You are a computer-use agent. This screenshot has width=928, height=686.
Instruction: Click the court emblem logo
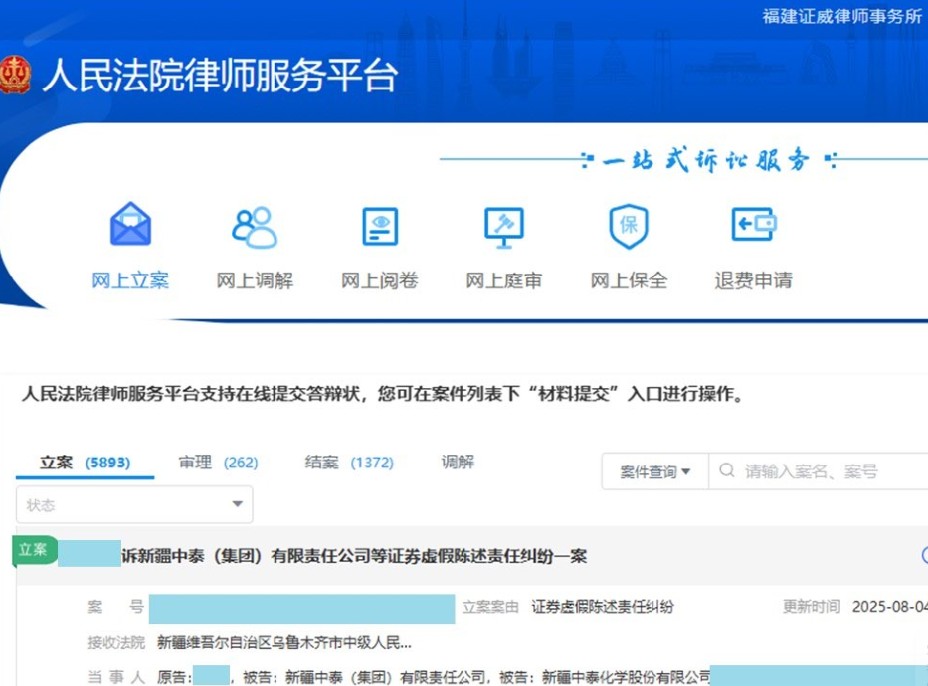coord(15,75)
